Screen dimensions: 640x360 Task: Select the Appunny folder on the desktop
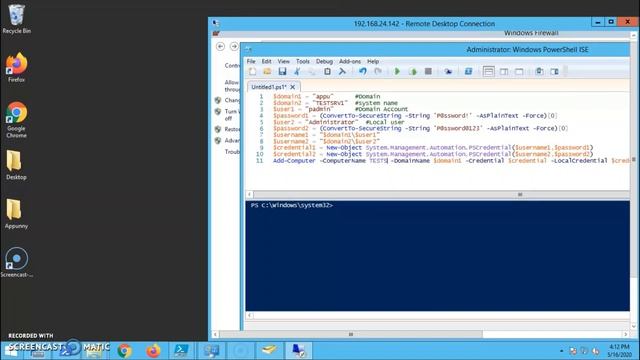point(16,214)
